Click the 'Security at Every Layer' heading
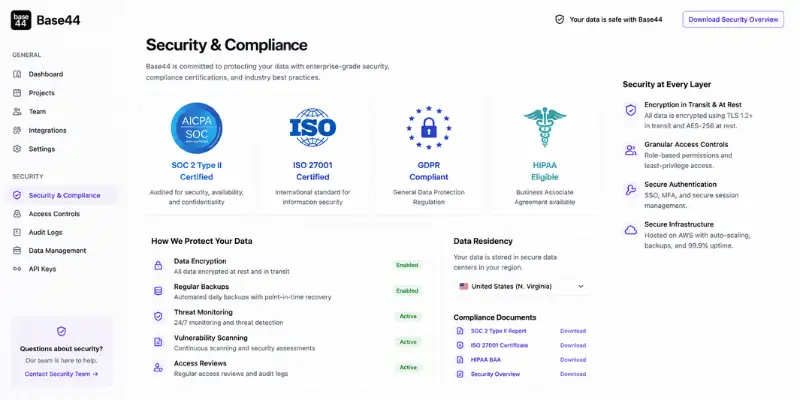Image resolution: width=800 pixels, height=400 pixels. coord(667,84)
